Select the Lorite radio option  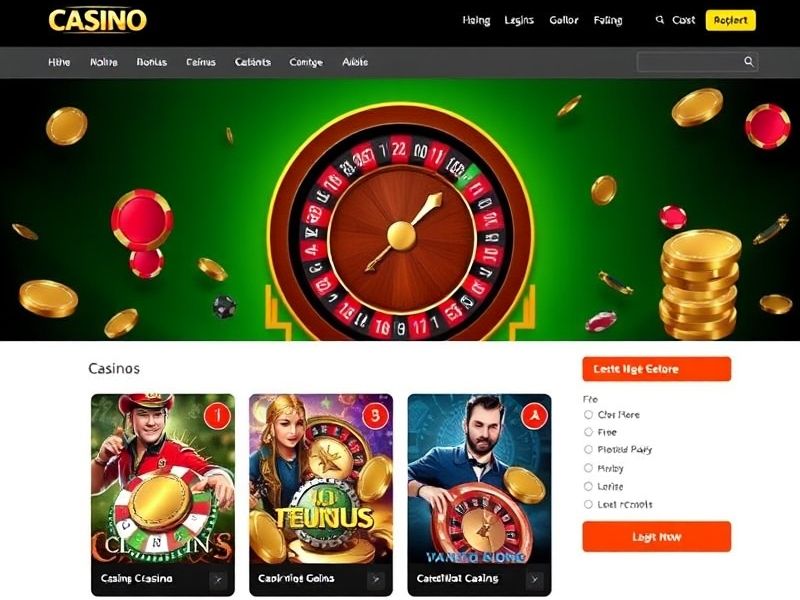[588, 486]
